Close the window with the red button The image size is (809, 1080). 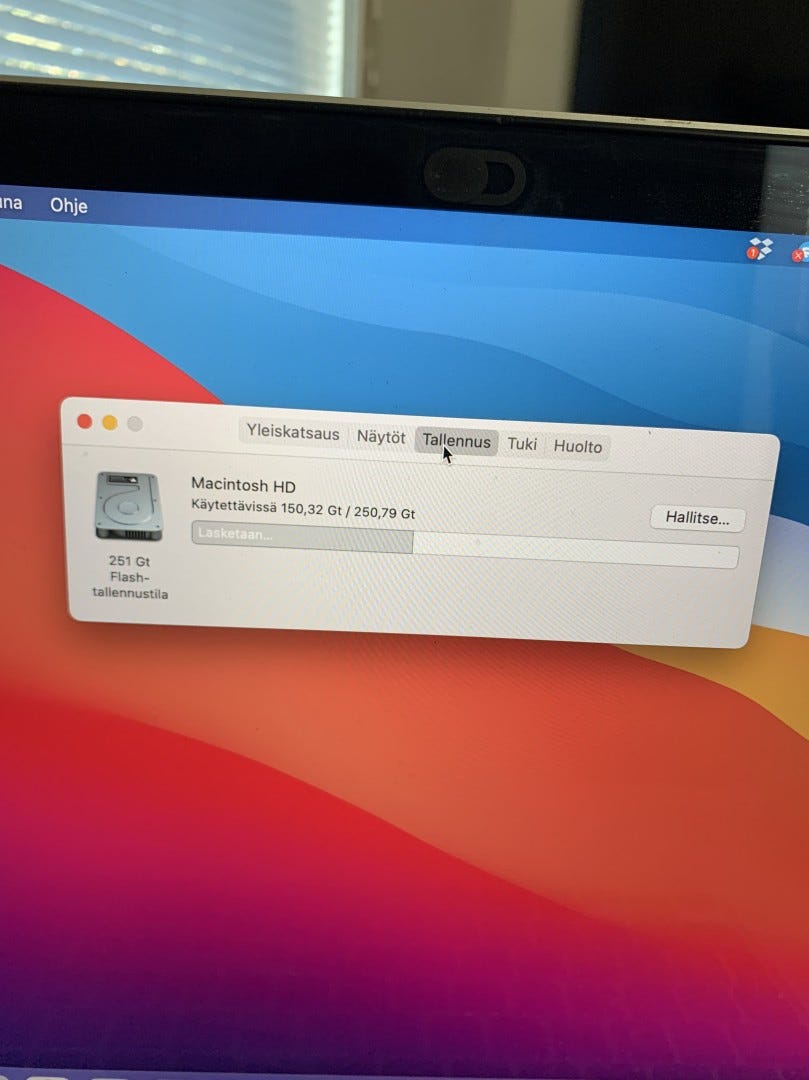coord(85,422)
